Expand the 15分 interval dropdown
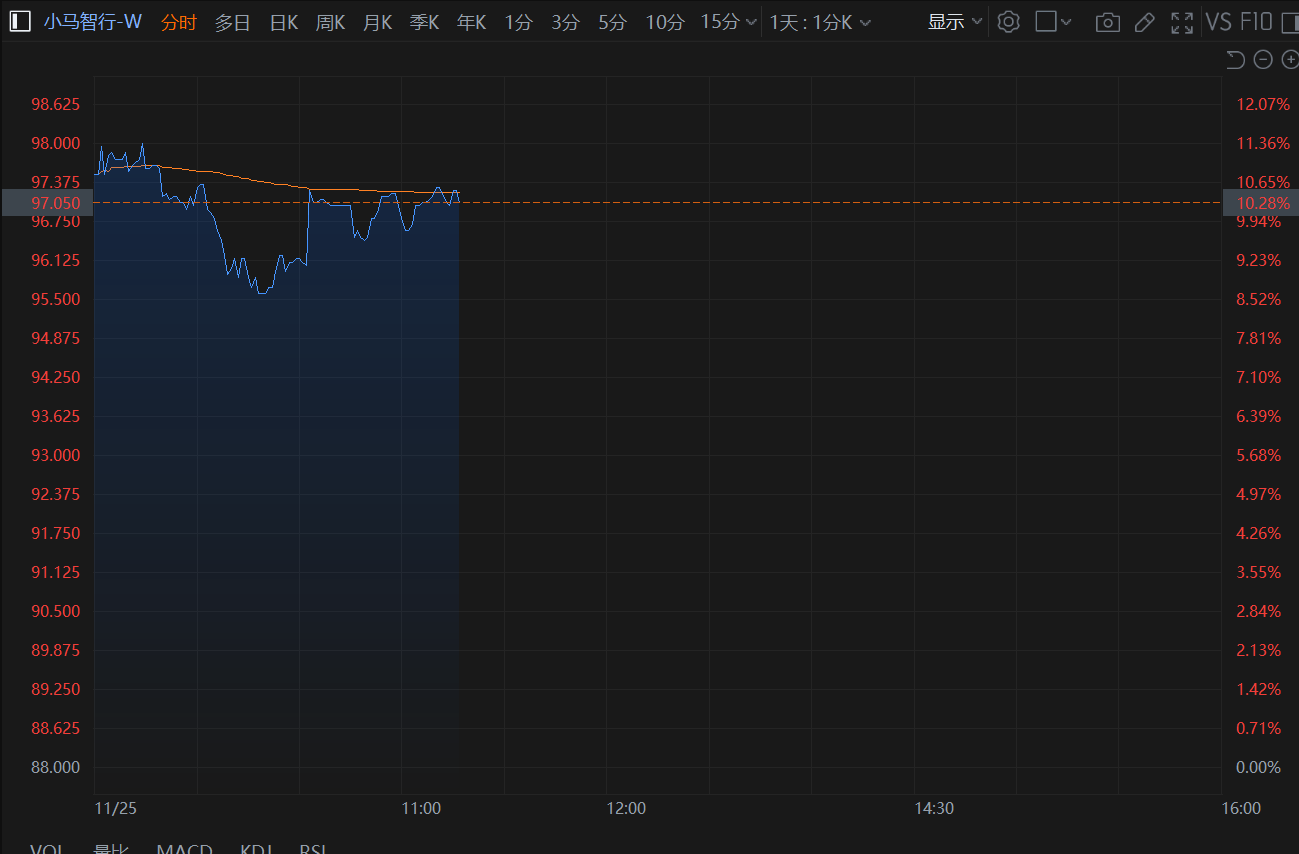1299x854 pixels. point(728,22)
